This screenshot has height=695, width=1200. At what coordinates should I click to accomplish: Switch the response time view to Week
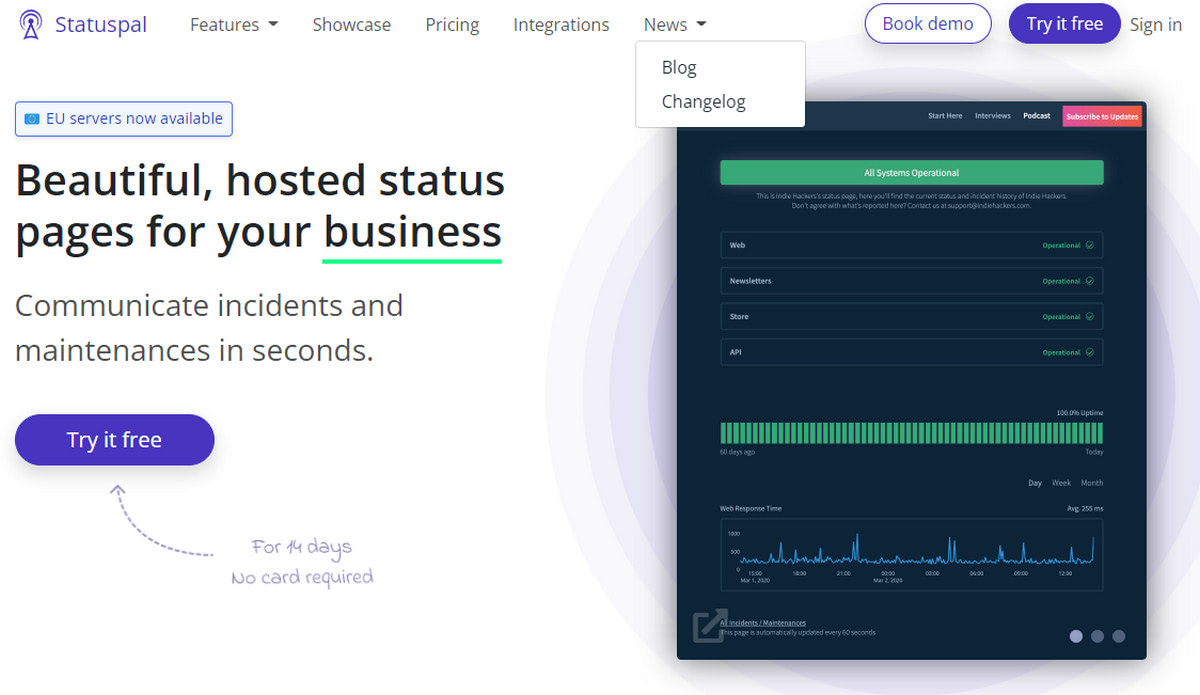click(1061, 483)
